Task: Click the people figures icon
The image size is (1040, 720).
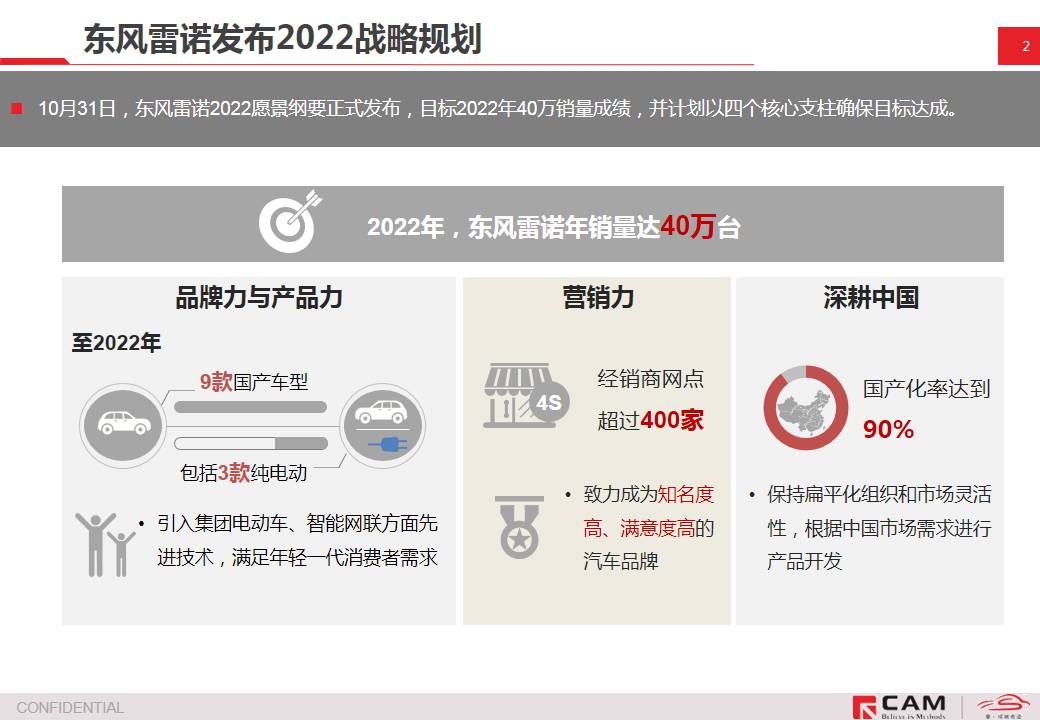Action: pyautogui.click(x=105, y=544)
